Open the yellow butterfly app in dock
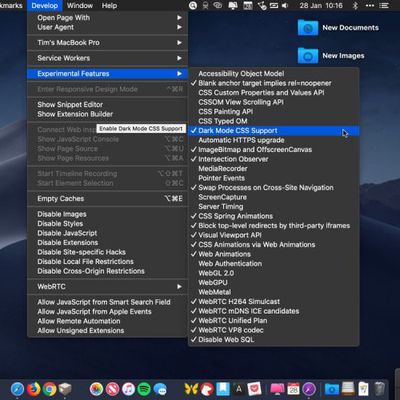Viewport: 400px width, 400px height. [x=191, y=389]
